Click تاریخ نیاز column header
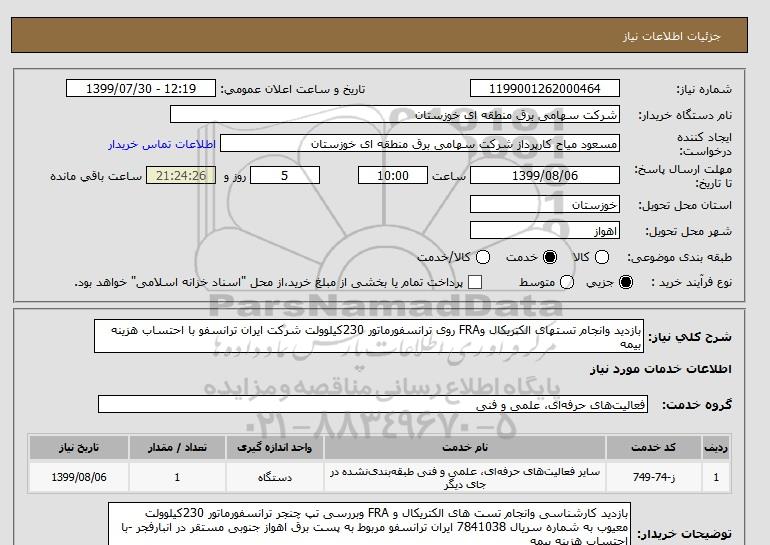Viewport: 770px width, 545px height. (x=79, y=447)
